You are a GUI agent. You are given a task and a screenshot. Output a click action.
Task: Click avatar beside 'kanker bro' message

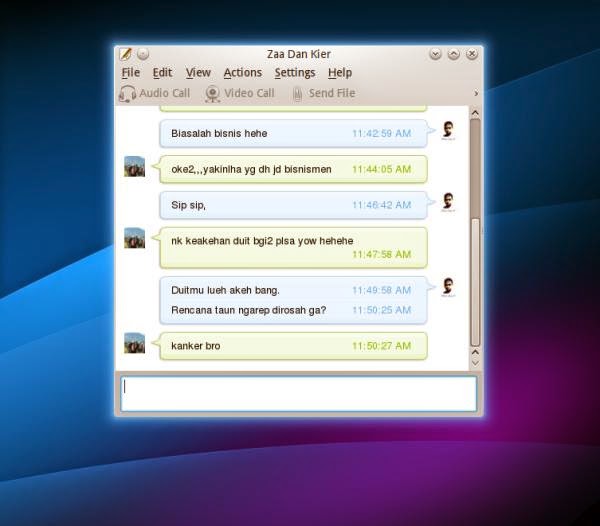[x=135, y=343]
